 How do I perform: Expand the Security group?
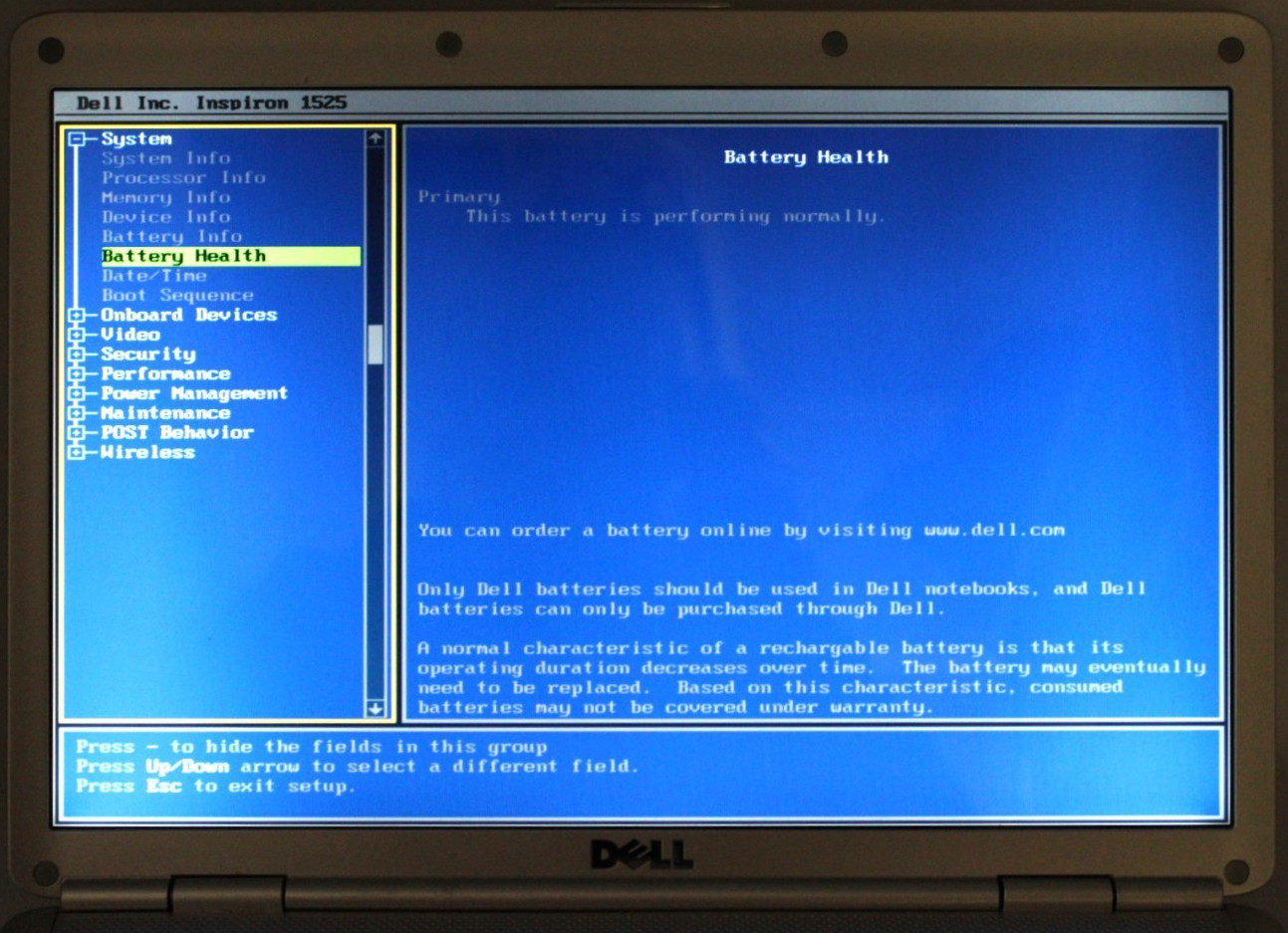tap(77, 354)
